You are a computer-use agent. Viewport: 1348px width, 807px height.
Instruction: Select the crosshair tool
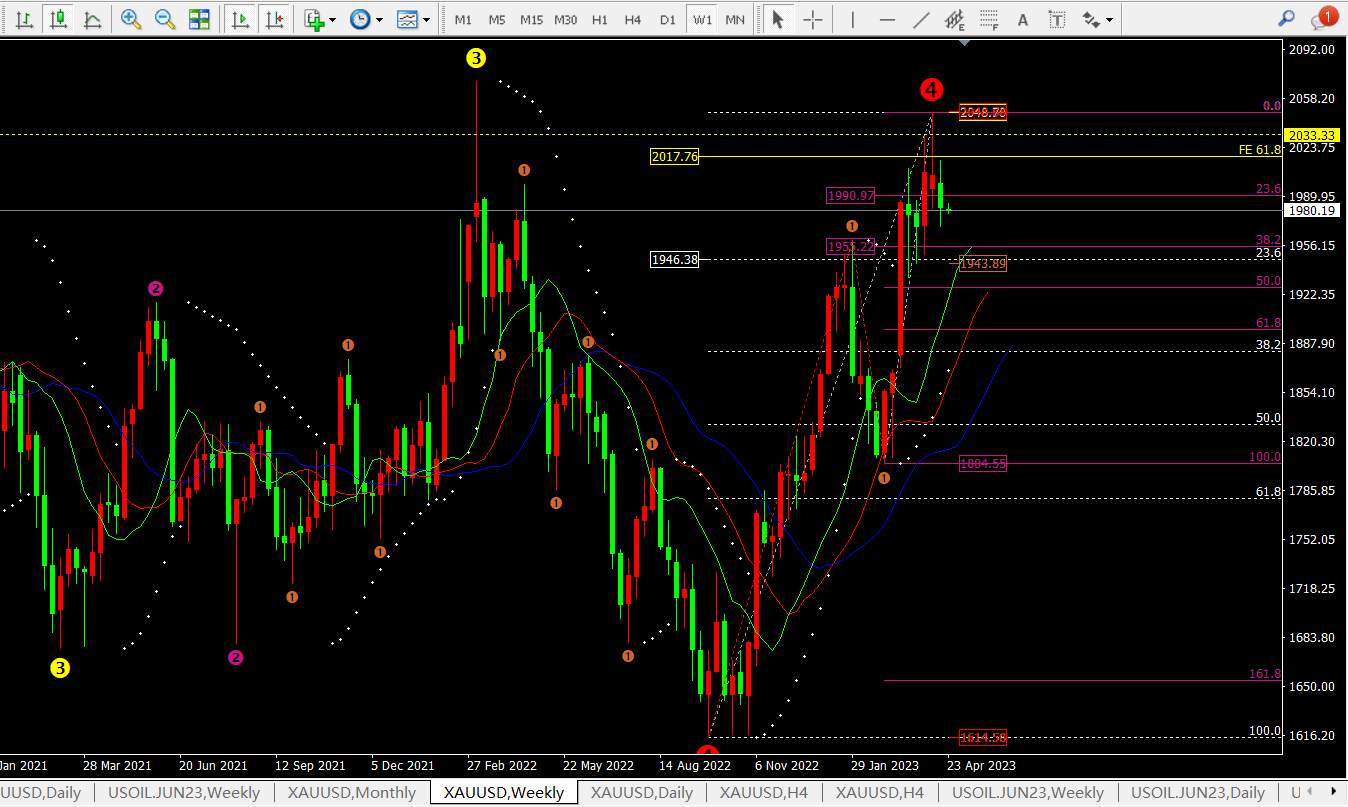813,19
